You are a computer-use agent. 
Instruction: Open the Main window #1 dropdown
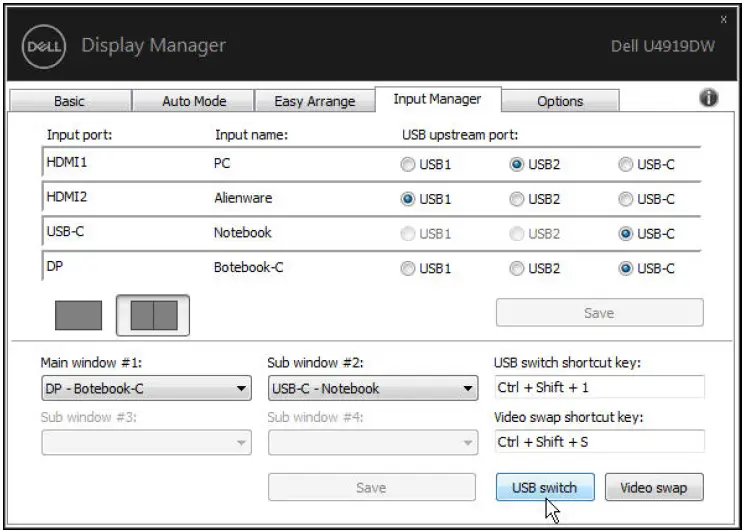coord(146,388)
